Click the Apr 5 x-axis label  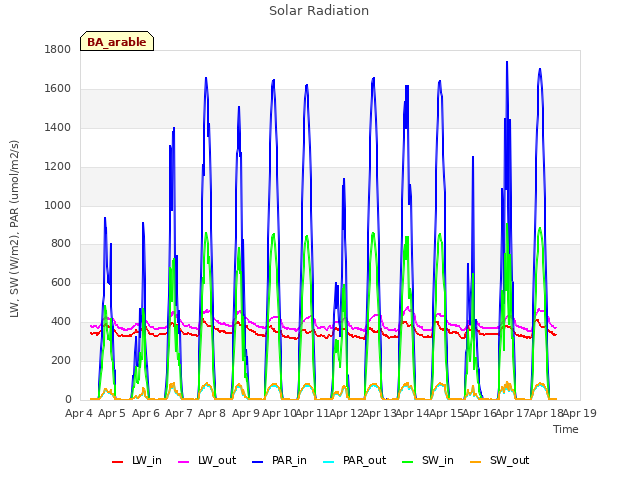point(112,413)
